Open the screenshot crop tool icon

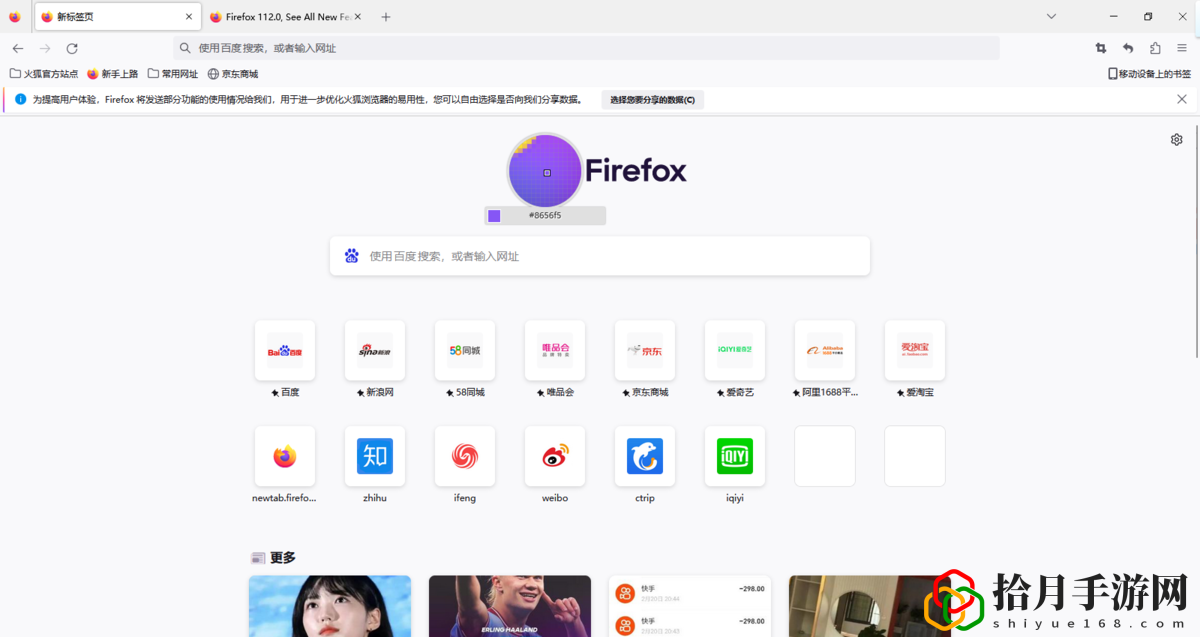(x=1101, y=48)
